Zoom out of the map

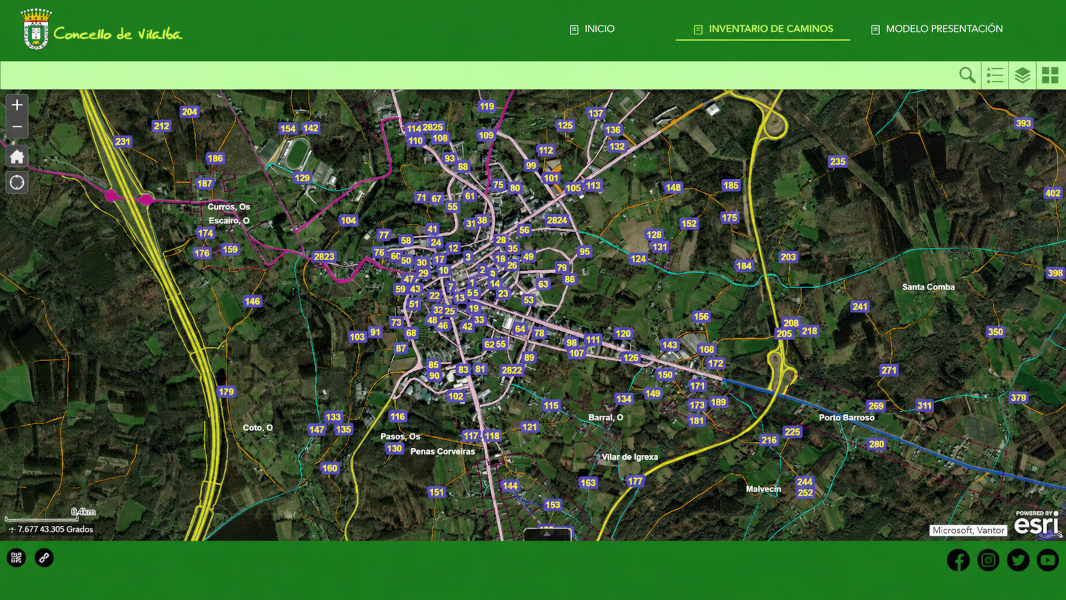pos(17,127)
